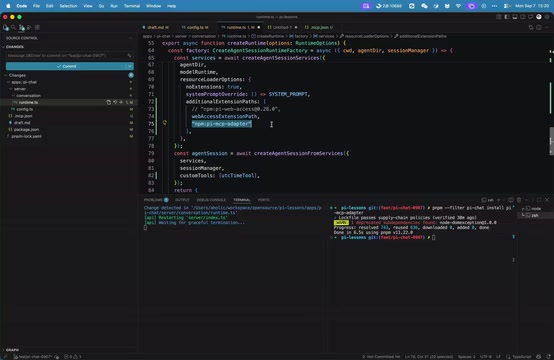The width and height of the screenshot is (554, 360).
Task: Open the PORTS panel tab
Action: 263,200
